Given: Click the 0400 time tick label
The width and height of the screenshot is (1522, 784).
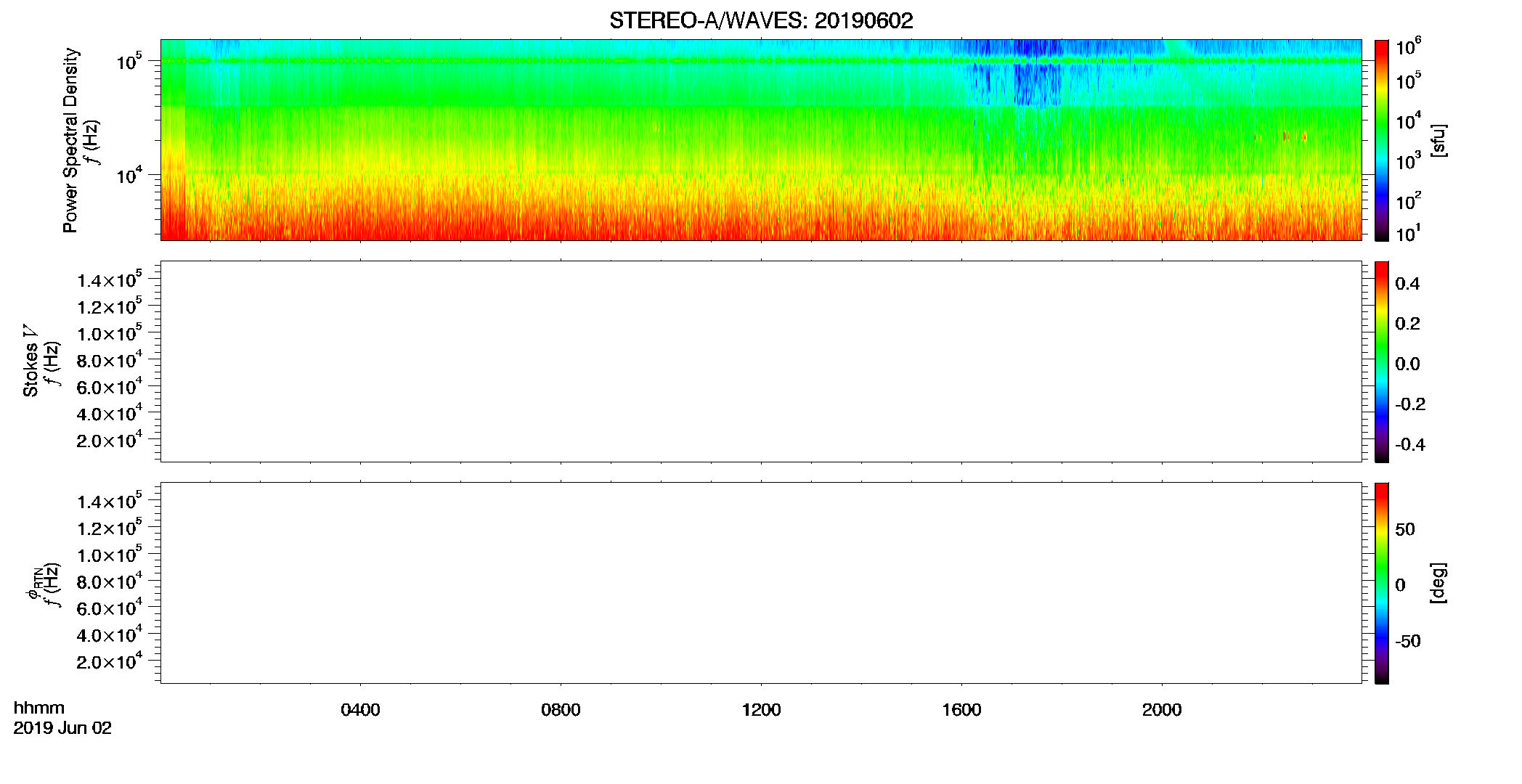Looking at the screenshot, I should click(x=360, y=710).
